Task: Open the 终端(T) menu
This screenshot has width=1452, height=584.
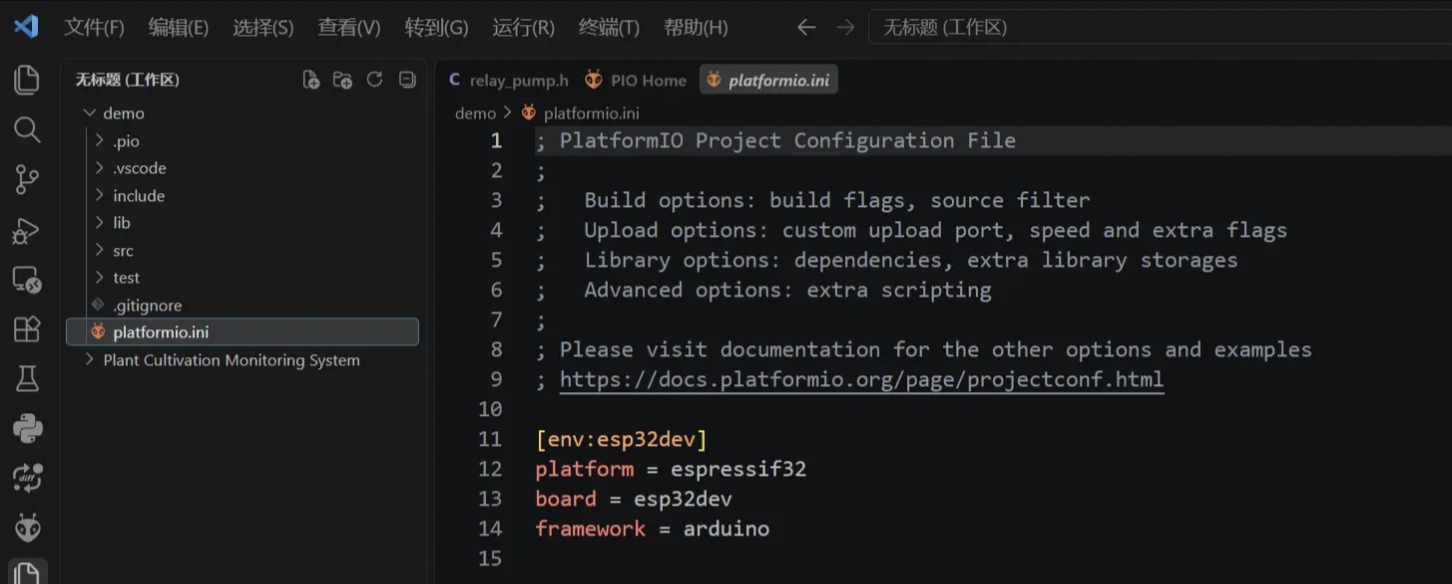Action: click(609, 28)
